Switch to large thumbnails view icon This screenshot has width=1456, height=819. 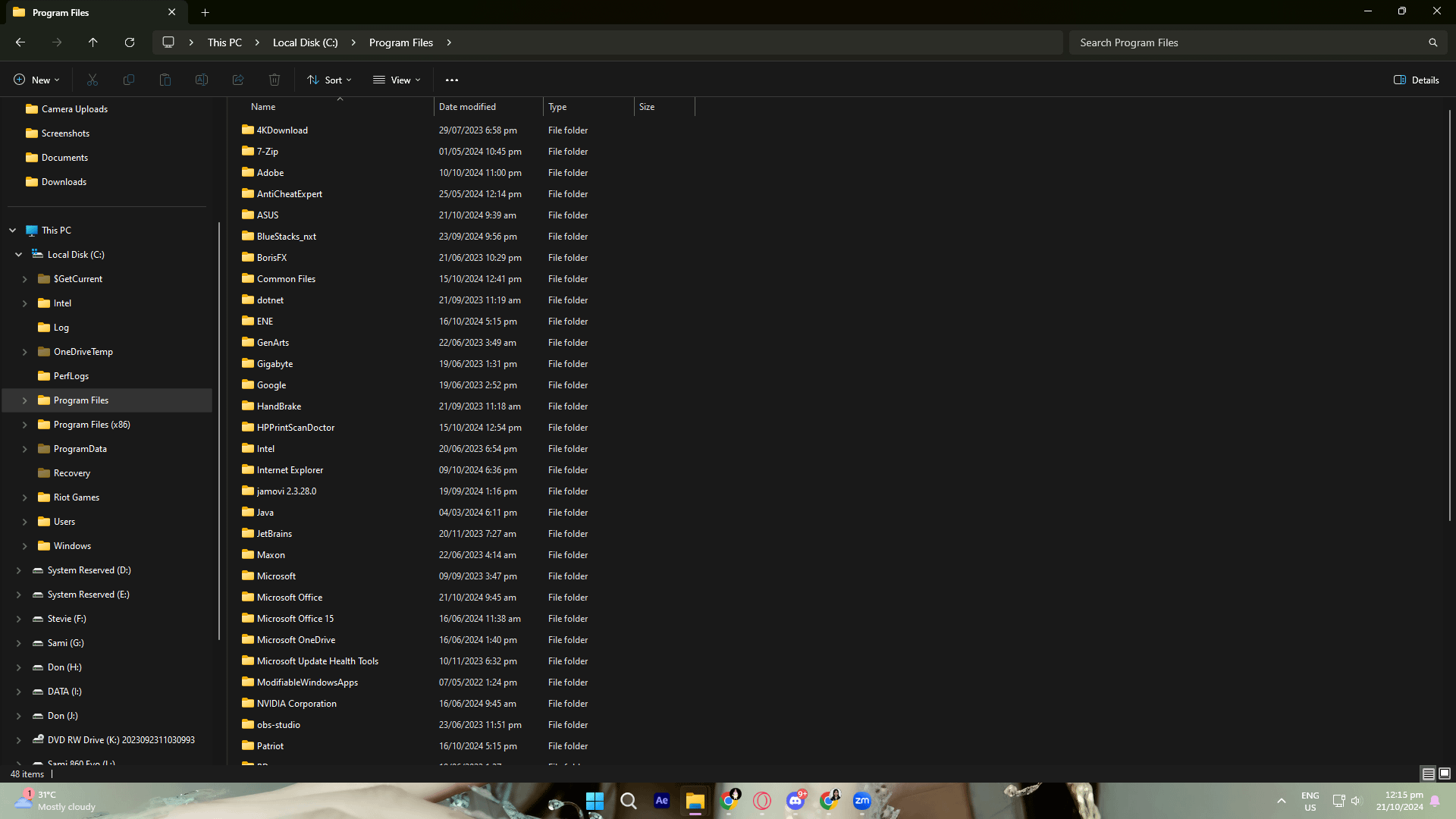(x=1445, y=773)
